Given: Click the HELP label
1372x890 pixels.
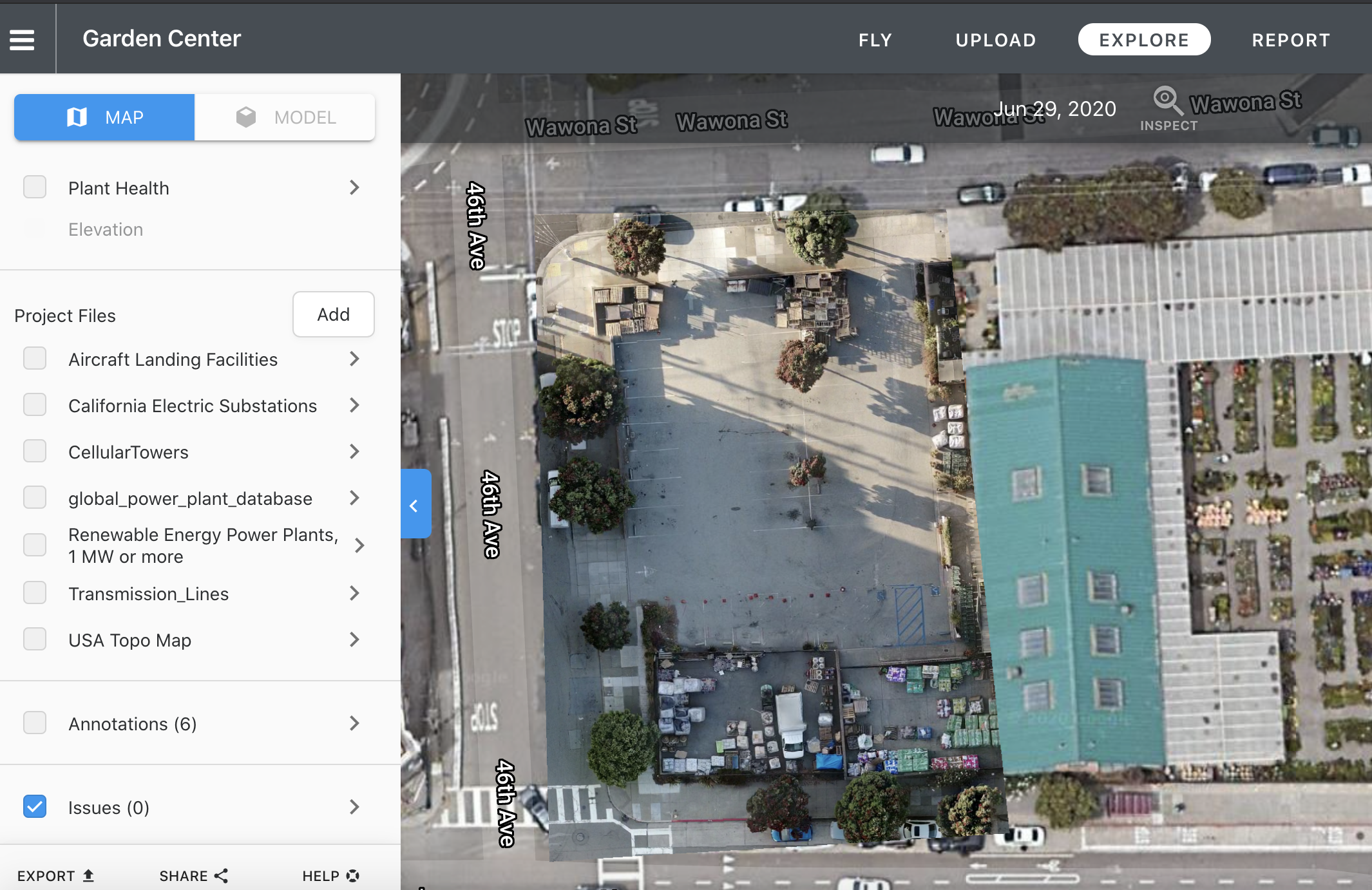Looking at the screenshot, I should pos(321,876).
